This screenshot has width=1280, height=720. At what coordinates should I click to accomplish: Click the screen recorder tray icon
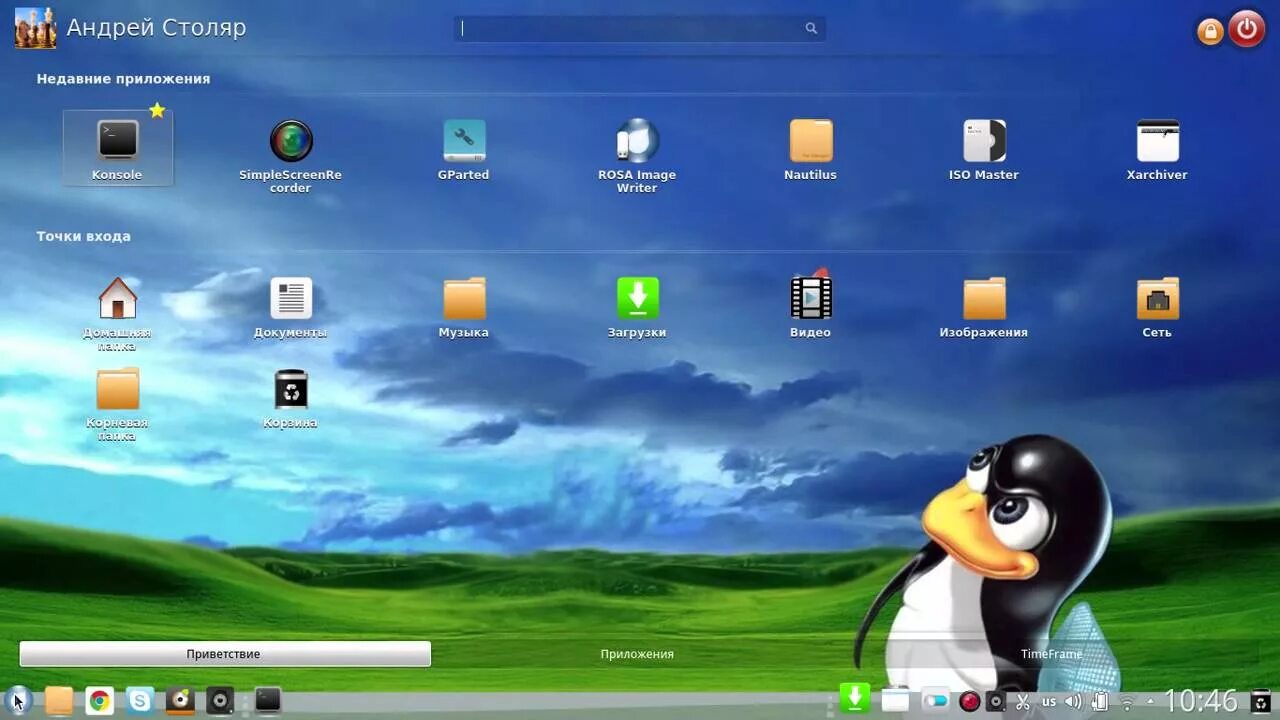coord(996,702)
